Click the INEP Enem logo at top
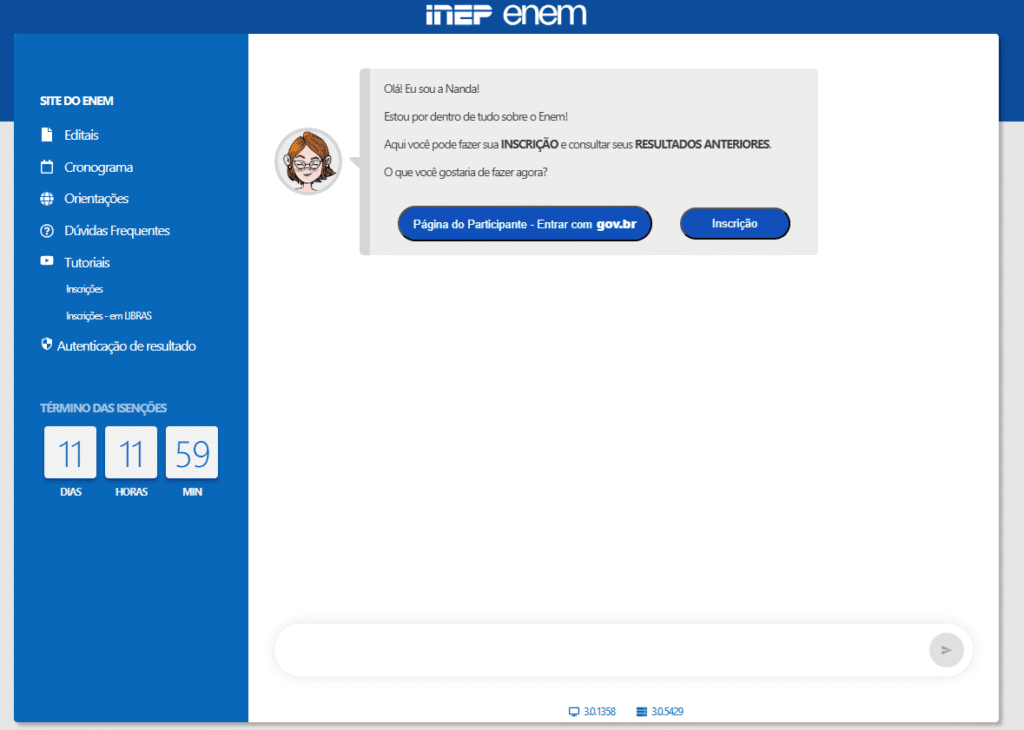Screen dimensions: 1024x730 click(x=506, y=14)
